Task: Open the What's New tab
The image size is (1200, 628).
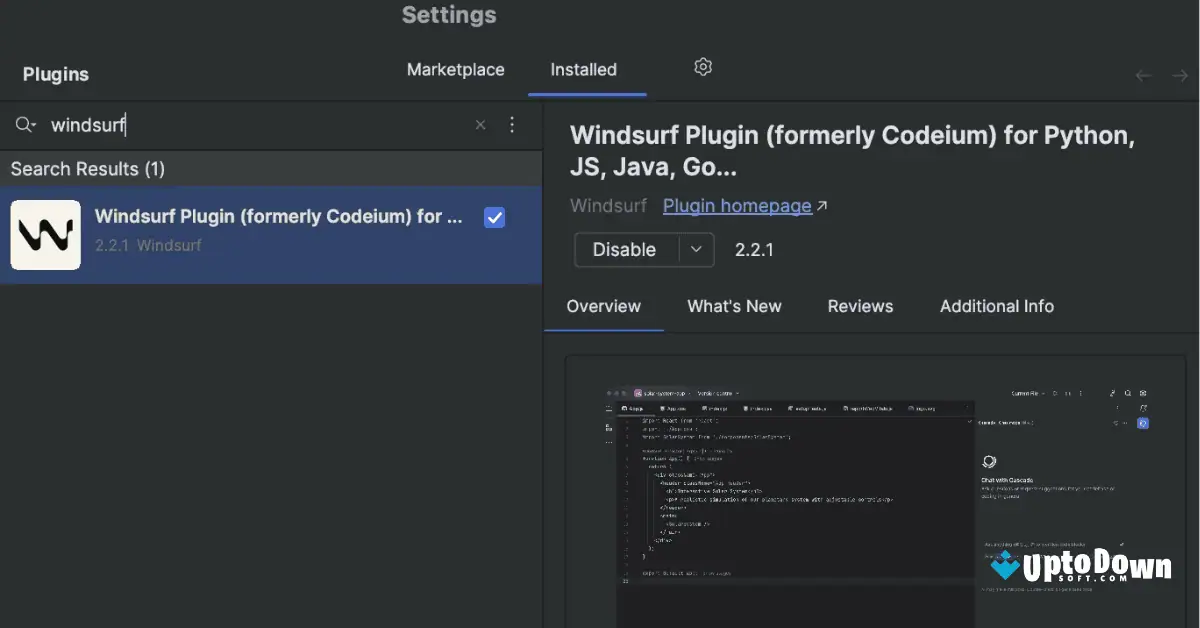Action: tap(734, 307)
